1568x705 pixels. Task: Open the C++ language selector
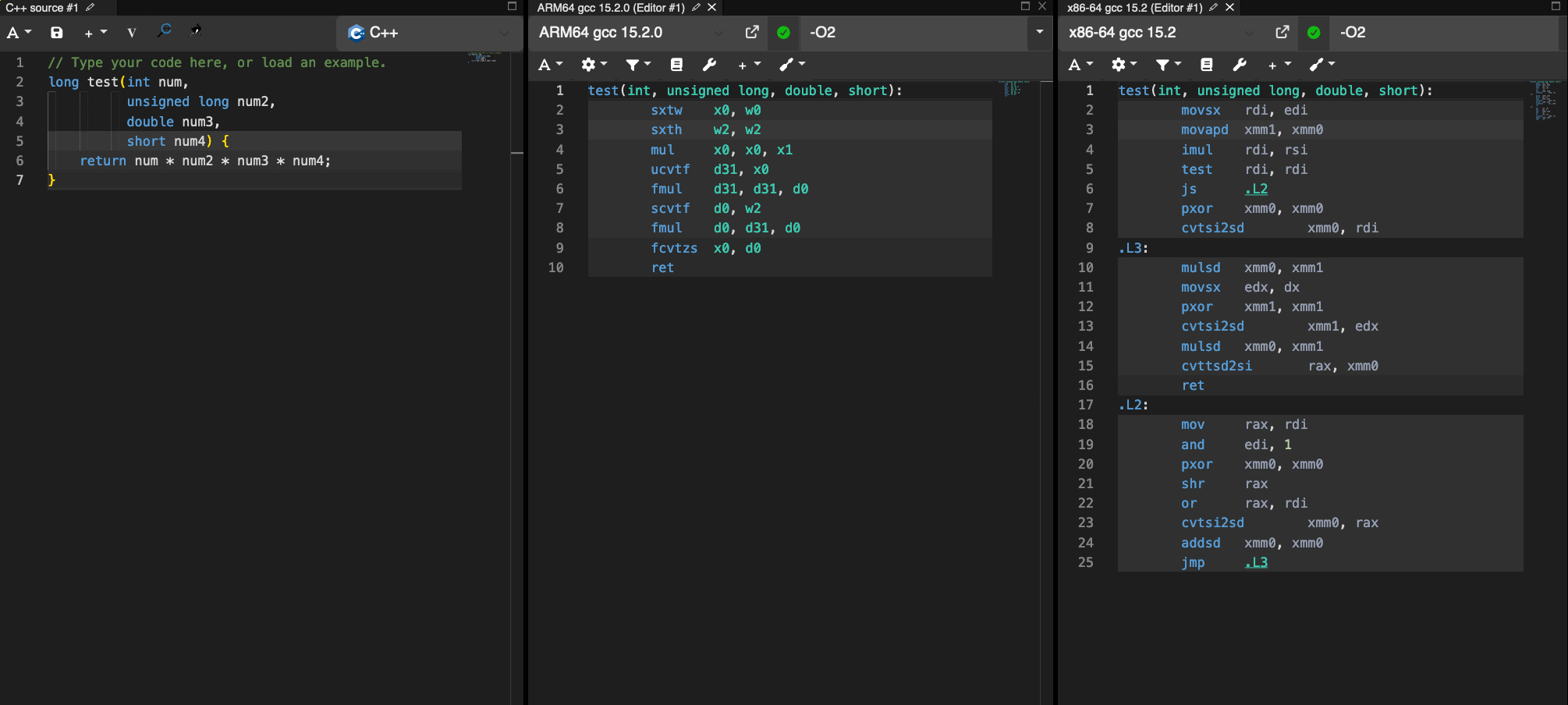click(x=428, y=33)
